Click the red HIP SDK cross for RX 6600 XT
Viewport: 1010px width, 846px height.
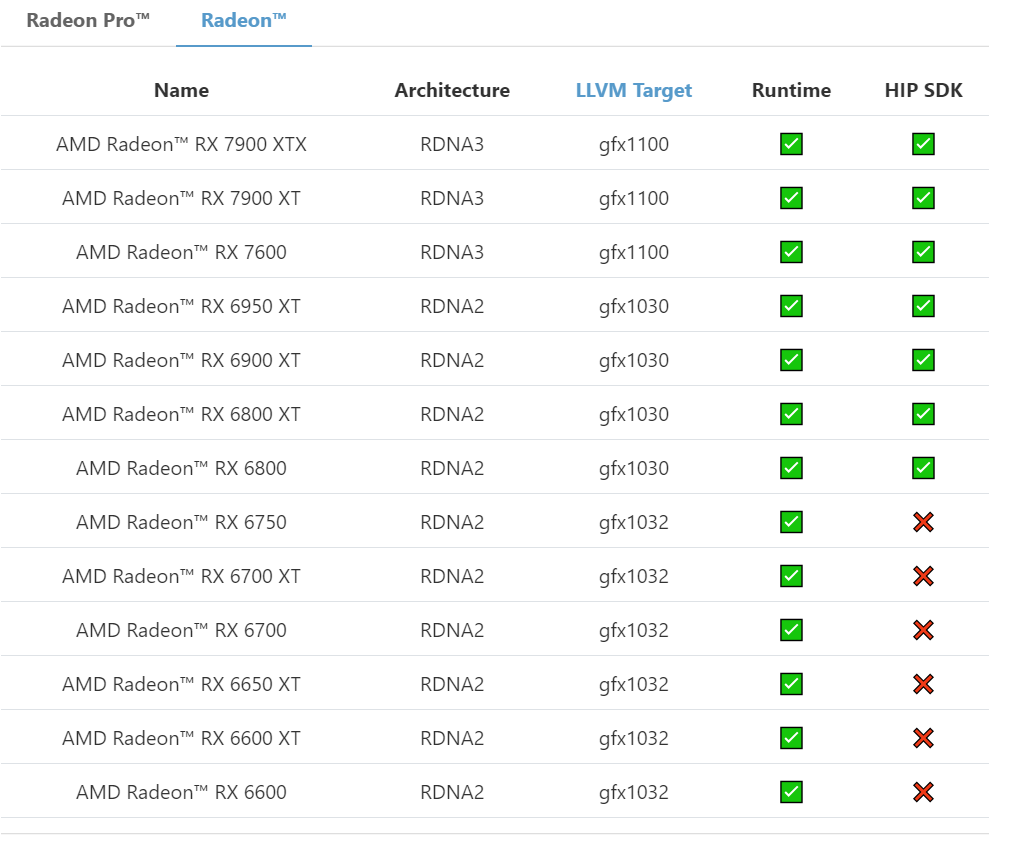tap(924, 738)
